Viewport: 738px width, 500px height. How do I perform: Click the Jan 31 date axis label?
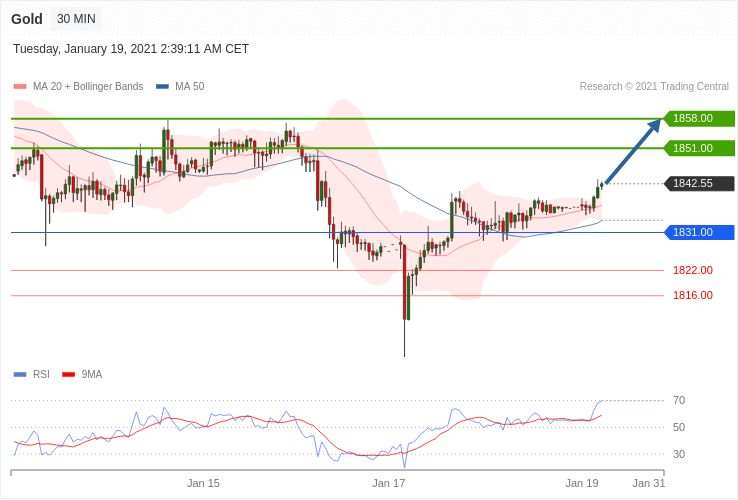pos(649,483)
